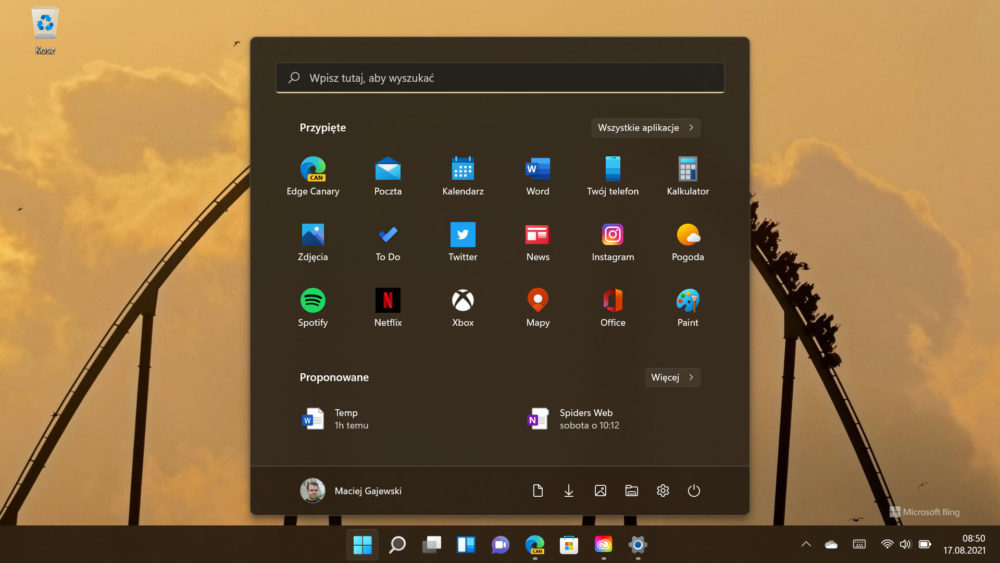This screenshot has height=563, width=1000.
Task: Launch the Office app
Action: [x=612, y=307]
